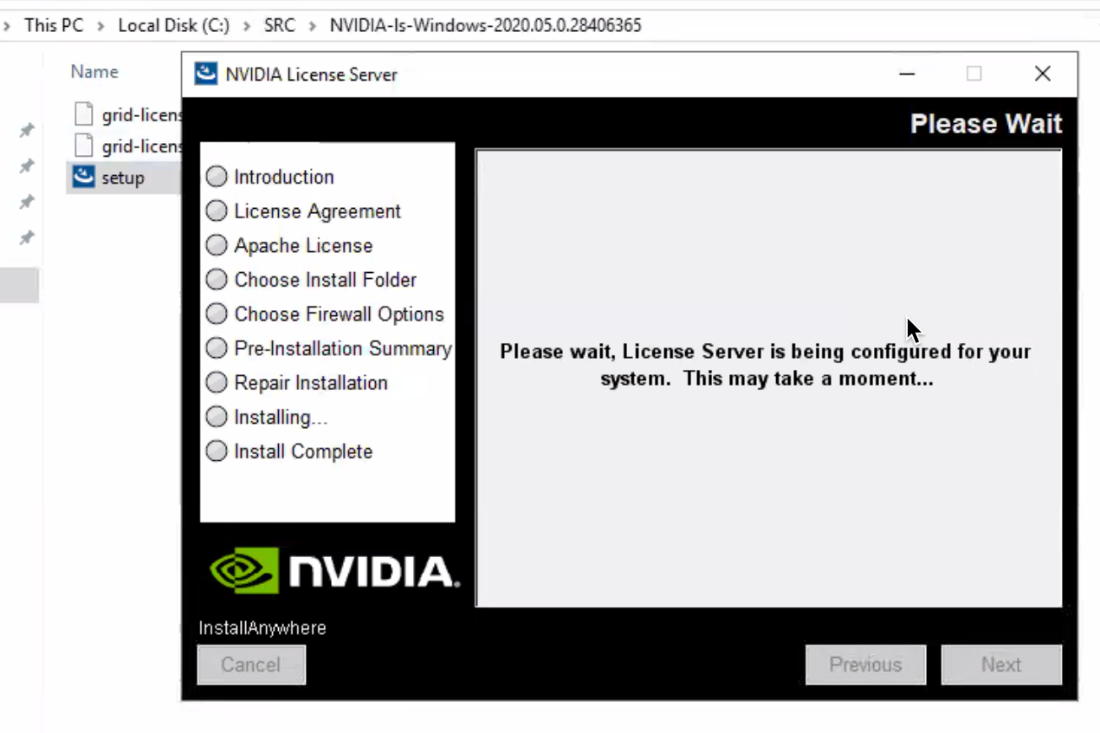Expand breadcrumb chevron after This PC
Screen dimensions: 1100x733
[x=101, y=26]
